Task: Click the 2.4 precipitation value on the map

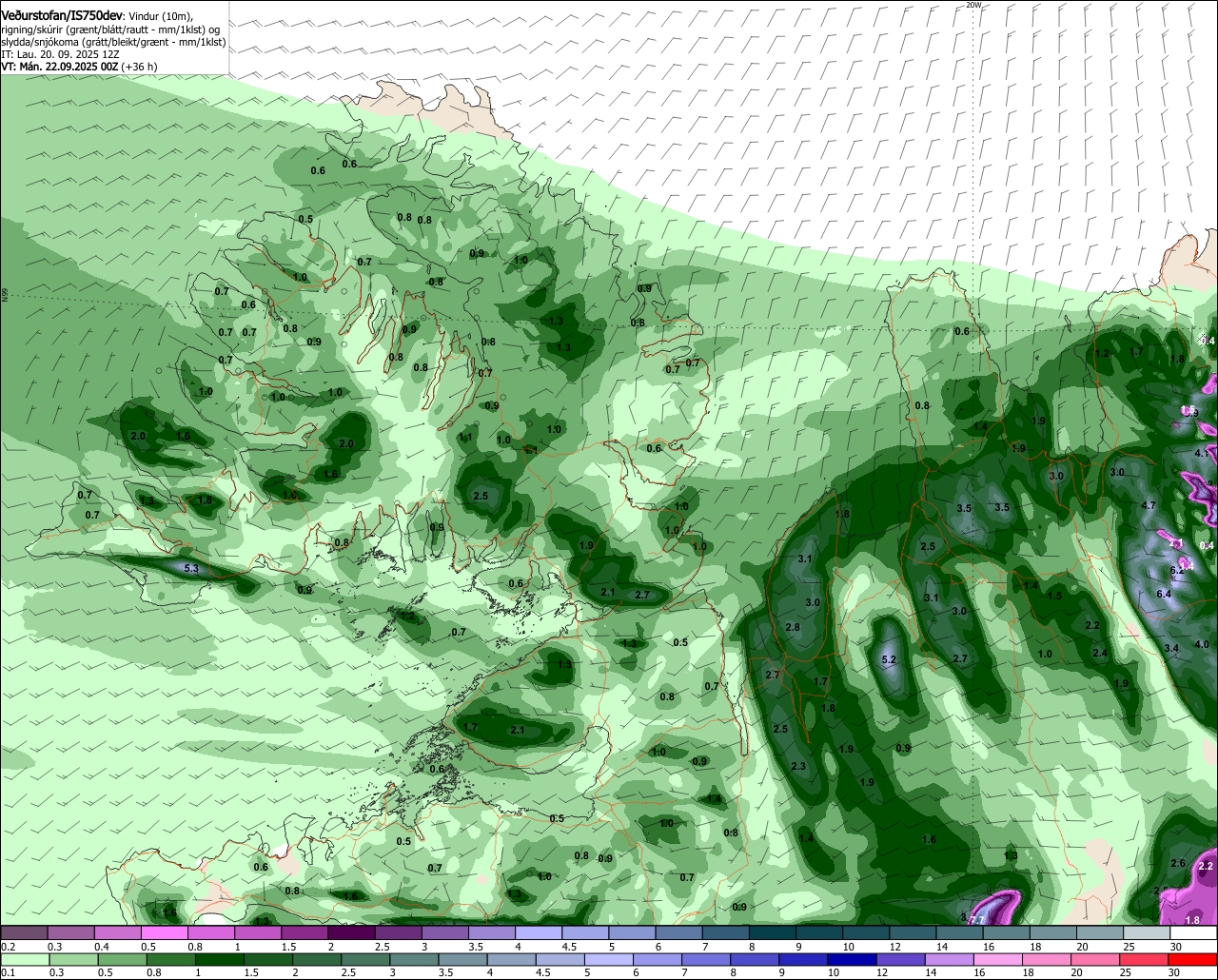Action: 1100,653
